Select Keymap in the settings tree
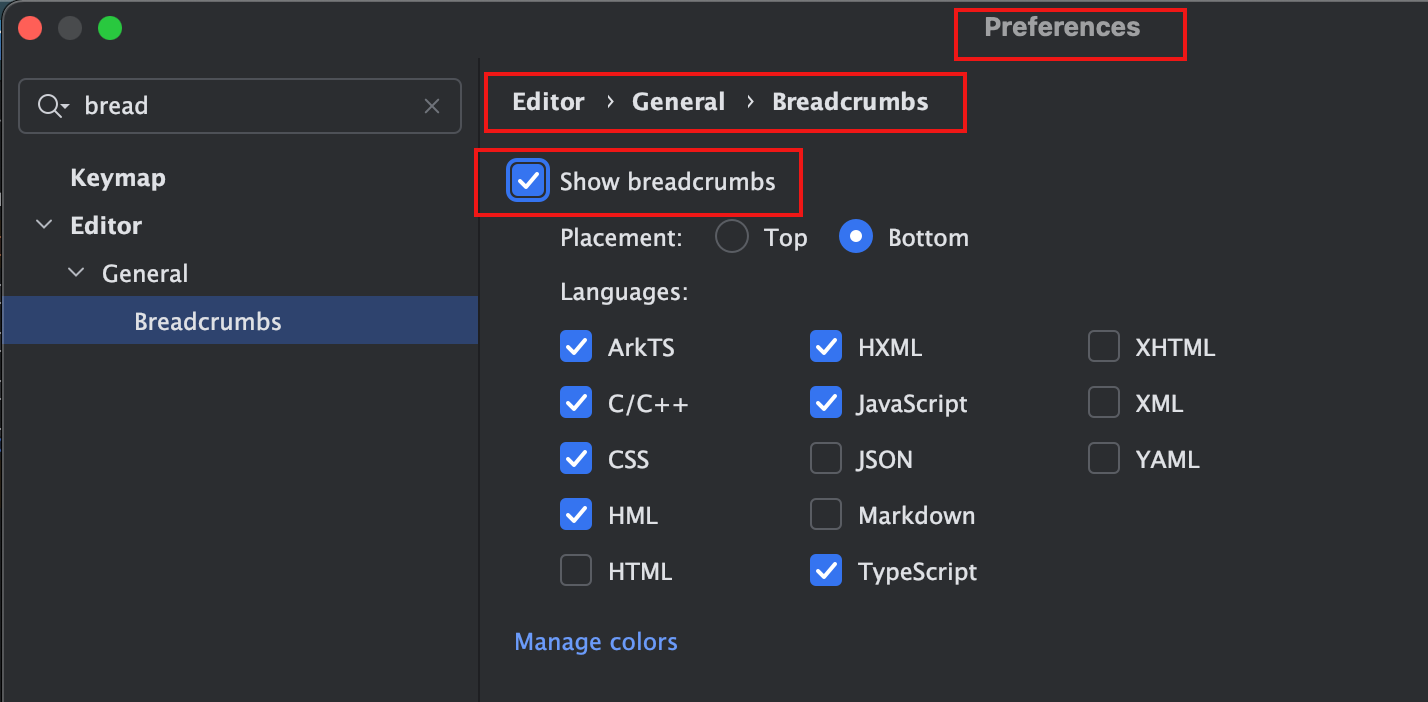 (x=118, y=178)
